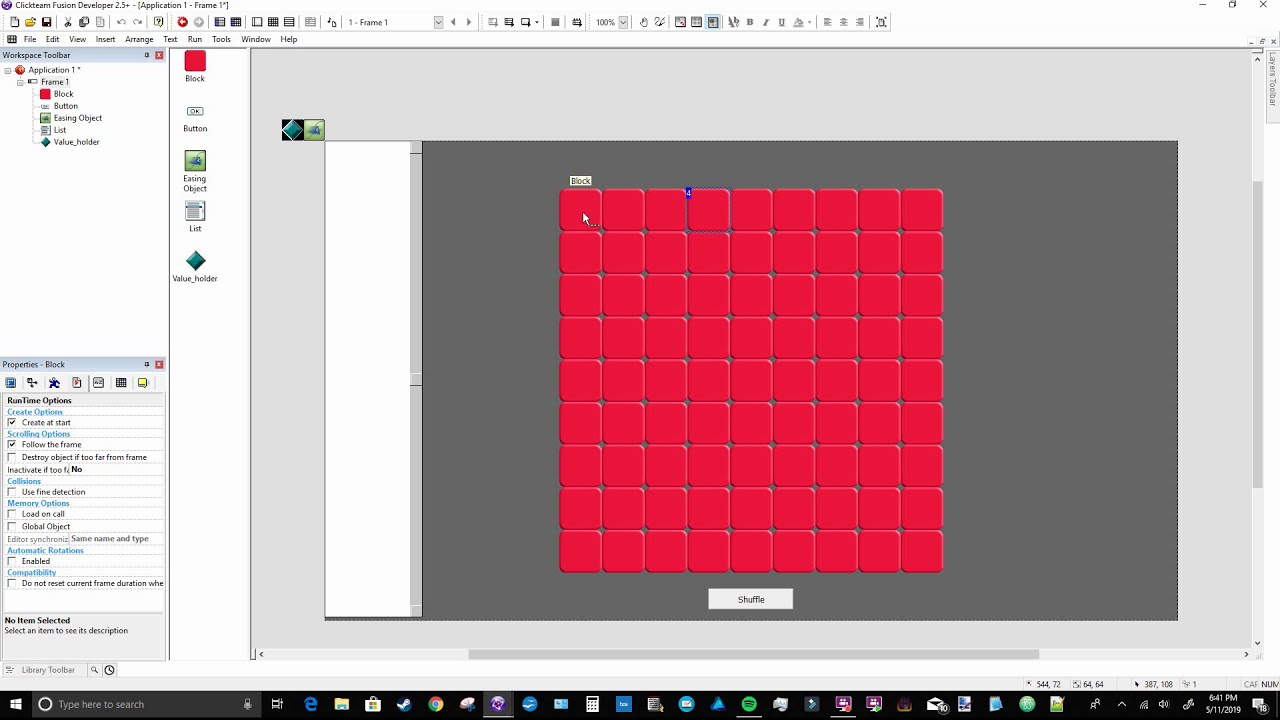Open the text color dropdown arrow
Image resolution: width=1280 pixels, height=720 pixels.
809,22
